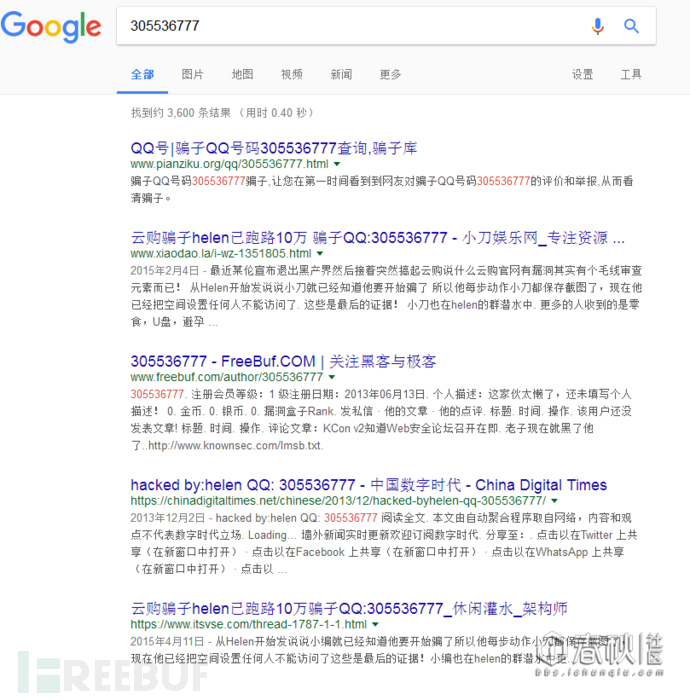Expand dropdown arrow next to xiaodao.la URL
690x700 pixels.
pos(320,254)
